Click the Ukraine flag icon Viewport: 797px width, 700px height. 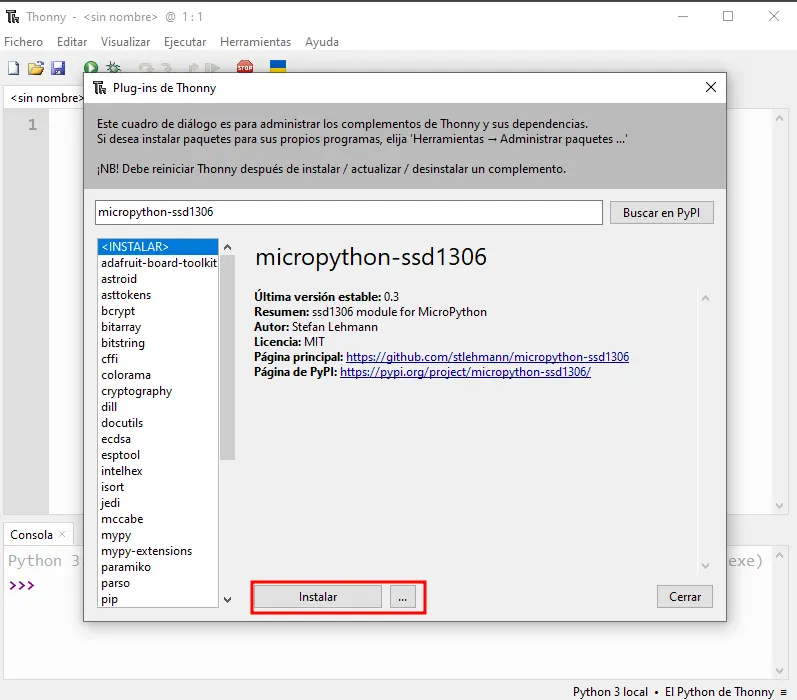click(x=278, y=66)
